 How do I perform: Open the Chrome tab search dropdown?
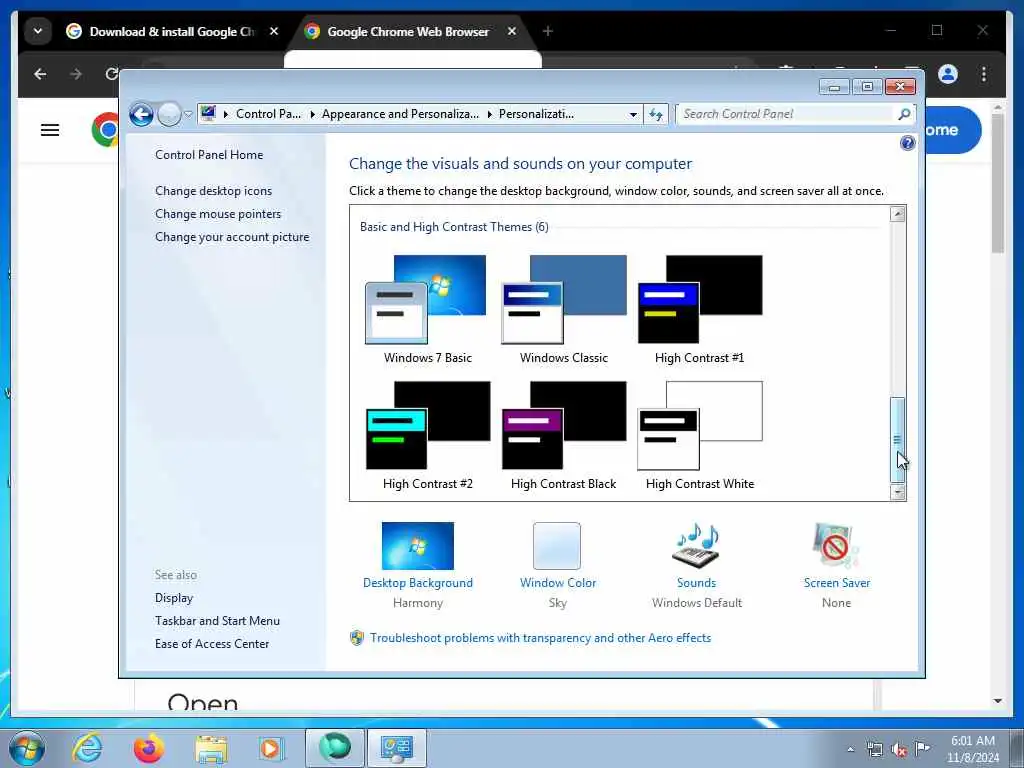38,31
